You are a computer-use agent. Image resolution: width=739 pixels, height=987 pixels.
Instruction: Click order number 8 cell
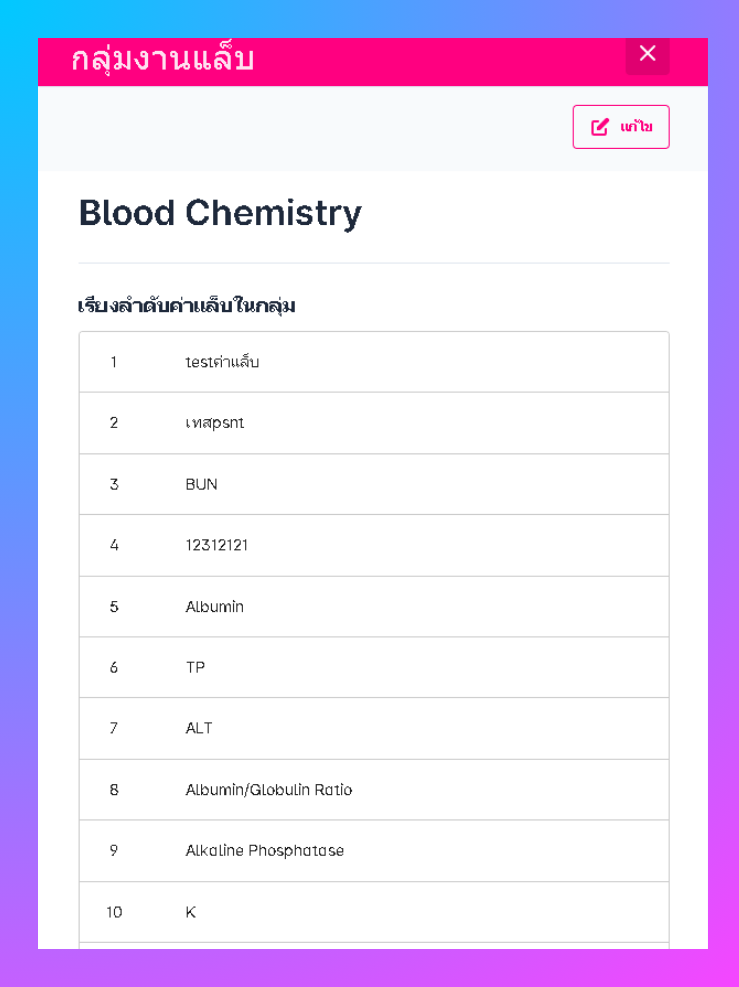pos(114,790)
